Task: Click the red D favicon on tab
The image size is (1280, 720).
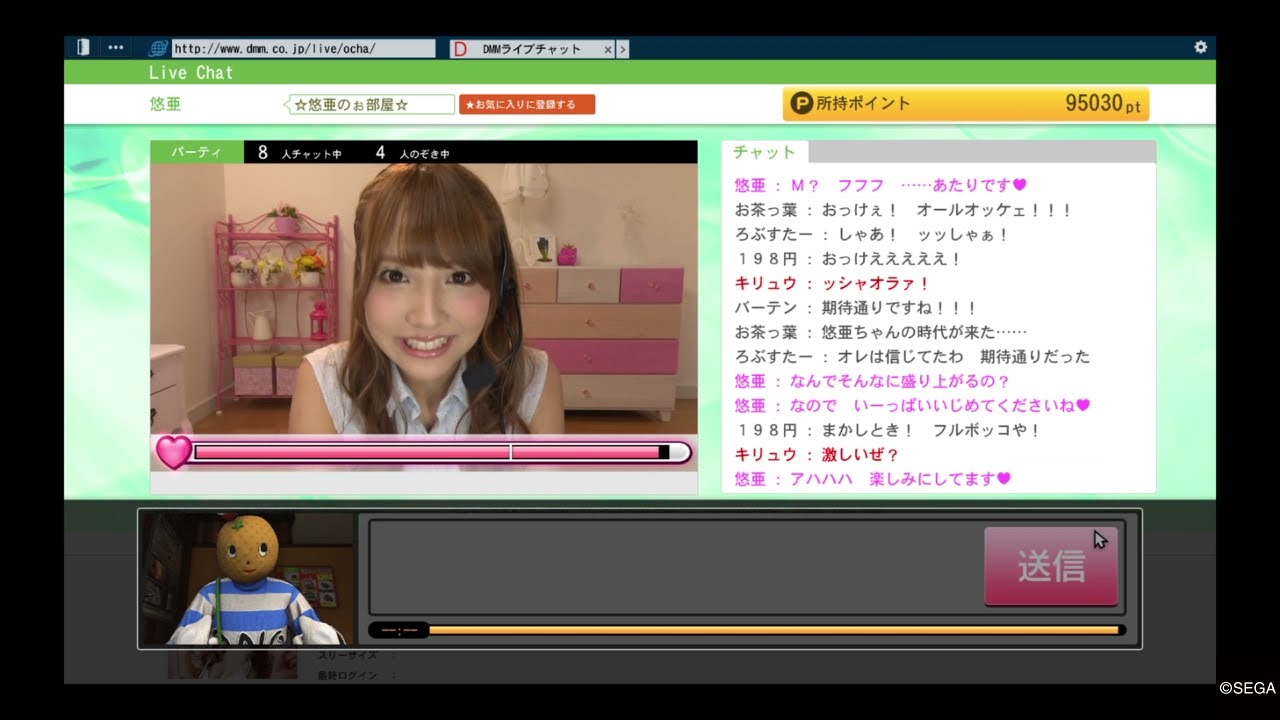Action: (x=461, y=49)
